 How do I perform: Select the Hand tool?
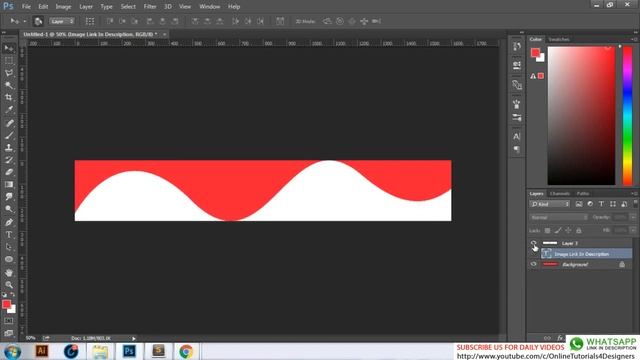click(x=9, y=272)
